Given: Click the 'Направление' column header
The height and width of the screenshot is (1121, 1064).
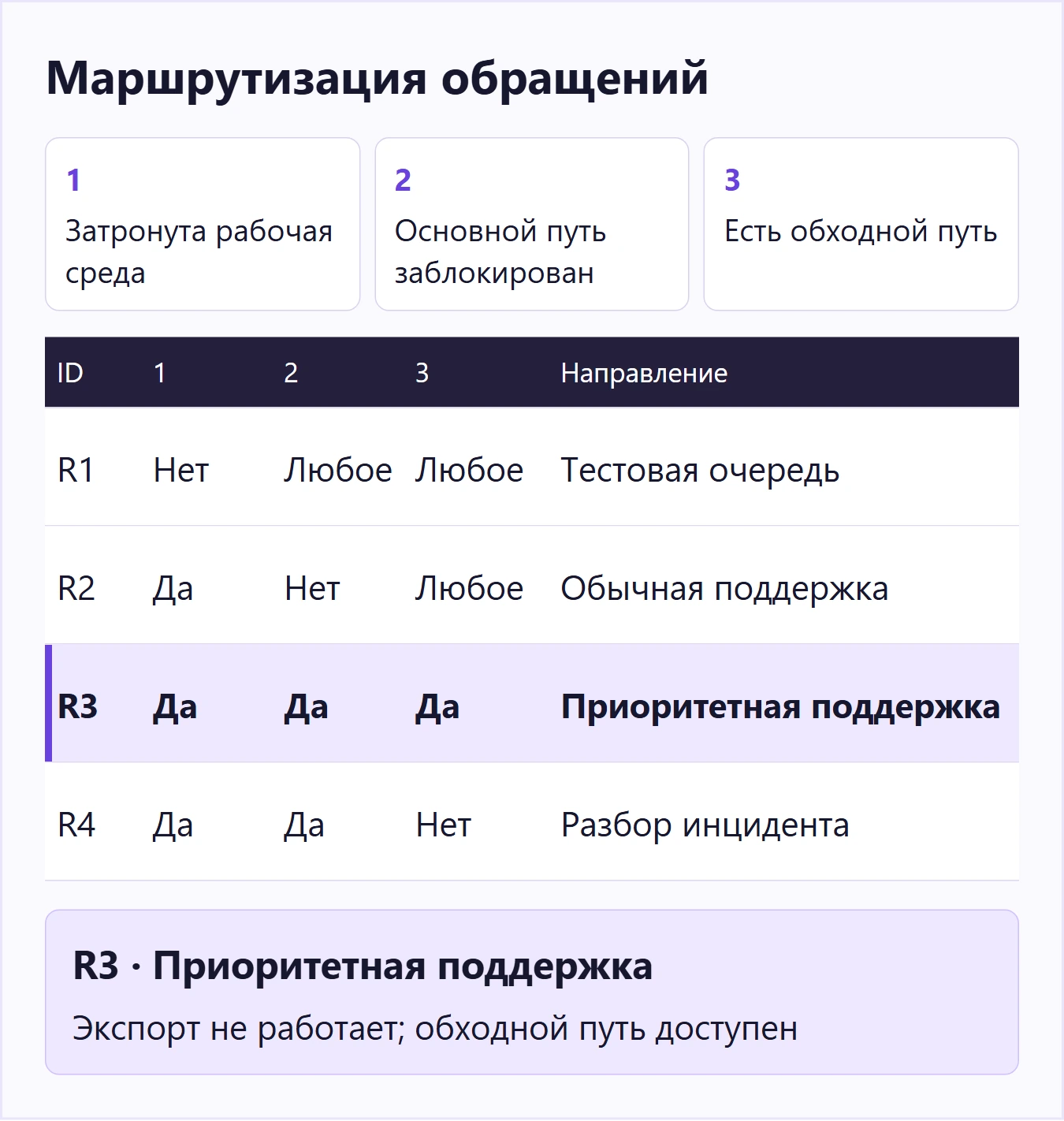Looking at the screenshot, I should click(644, 373).
